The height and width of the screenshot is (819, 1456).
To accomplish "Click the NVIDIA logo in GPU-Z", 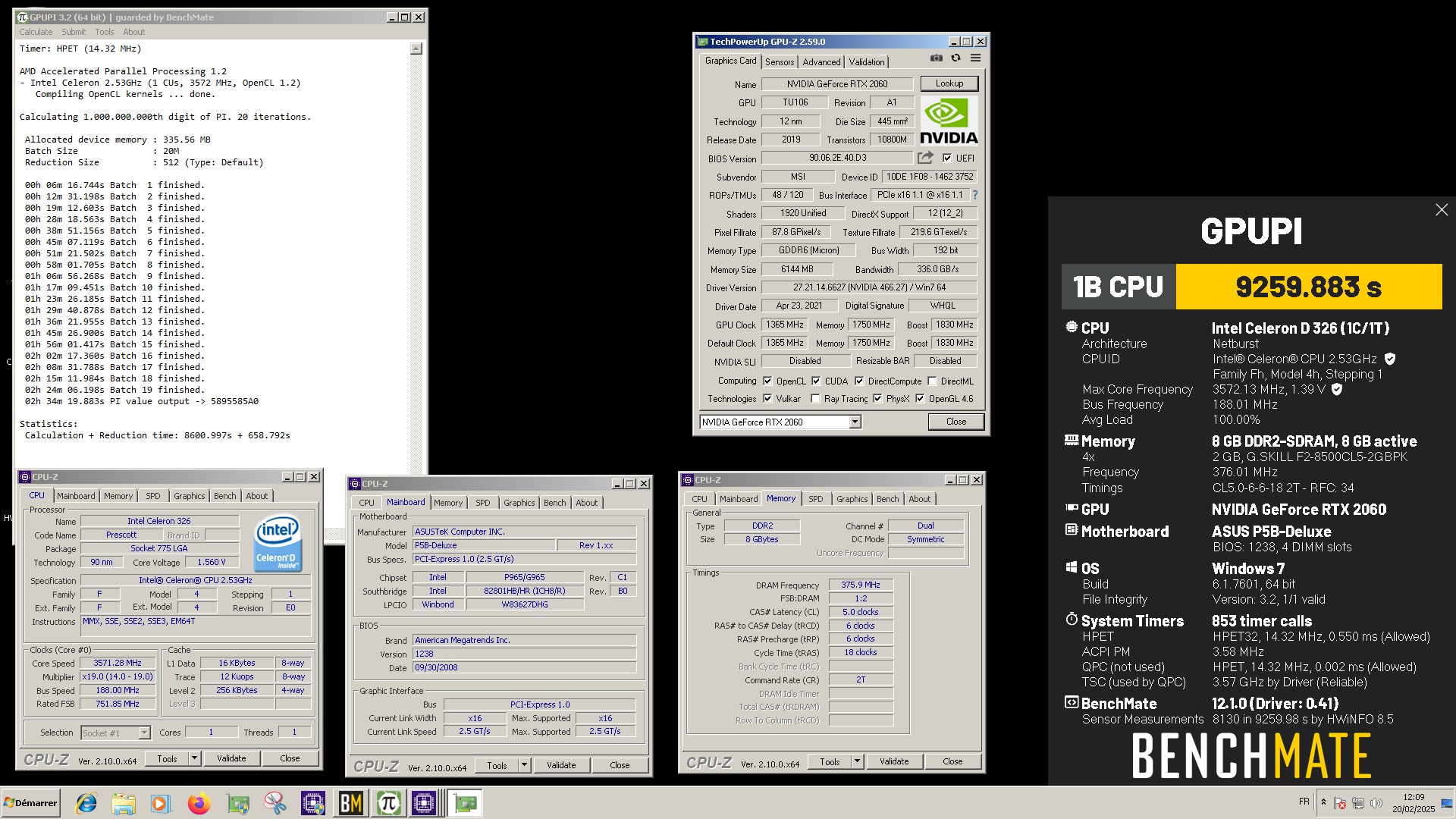I will [x=949, y=121].
